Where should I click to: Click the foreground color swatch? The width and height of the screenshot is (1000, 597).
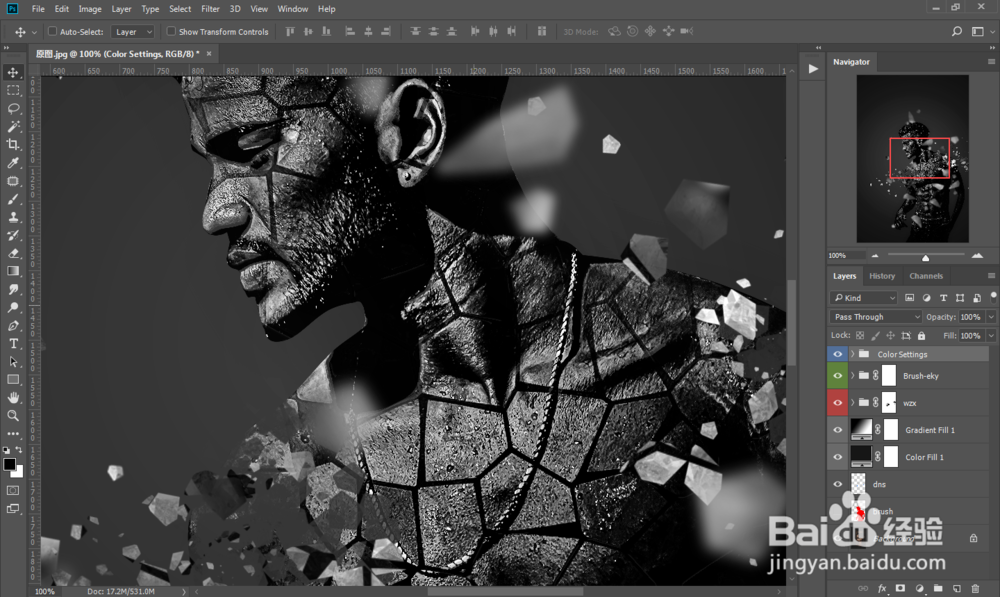9,464
